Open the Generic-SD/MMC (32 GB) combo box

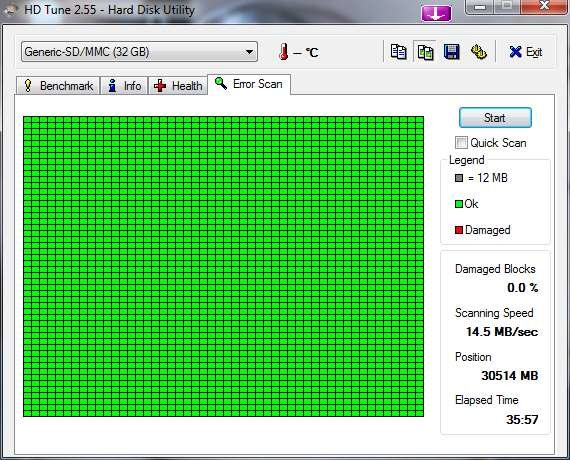(x=139, y=52)
